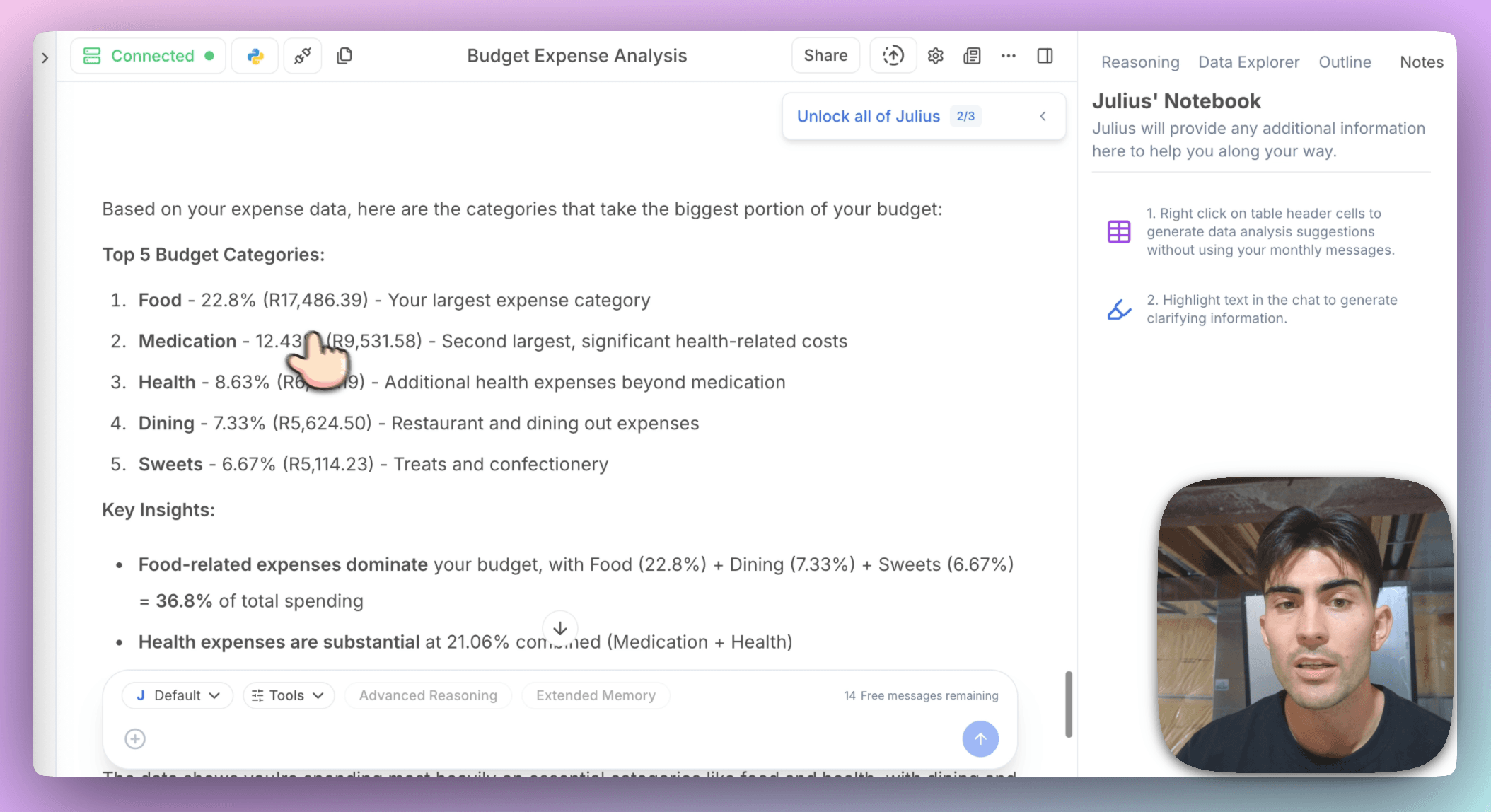Click the Connected data status toggle
Image resolution: width=1491 pixels, height=812 pixels.
pyautogui.click(x=148, y=55)
